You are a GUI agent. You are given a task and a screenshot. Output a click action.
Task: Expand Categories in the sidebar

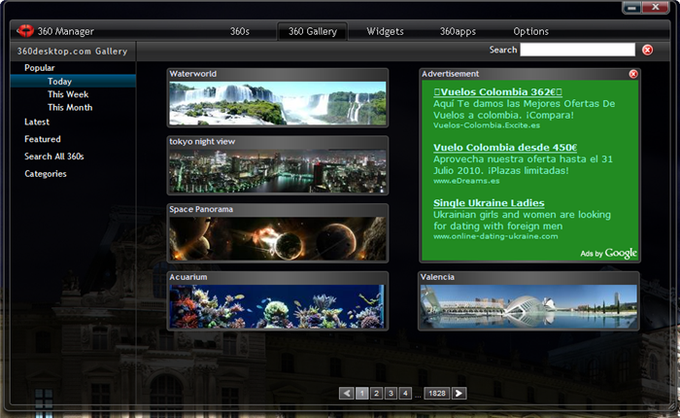click(x=46, y=174)
